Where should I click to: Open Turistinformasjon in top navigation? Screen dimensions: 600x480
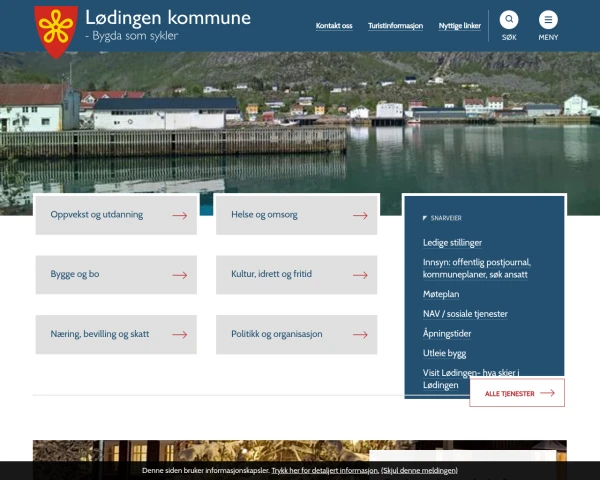click(395, 26)
